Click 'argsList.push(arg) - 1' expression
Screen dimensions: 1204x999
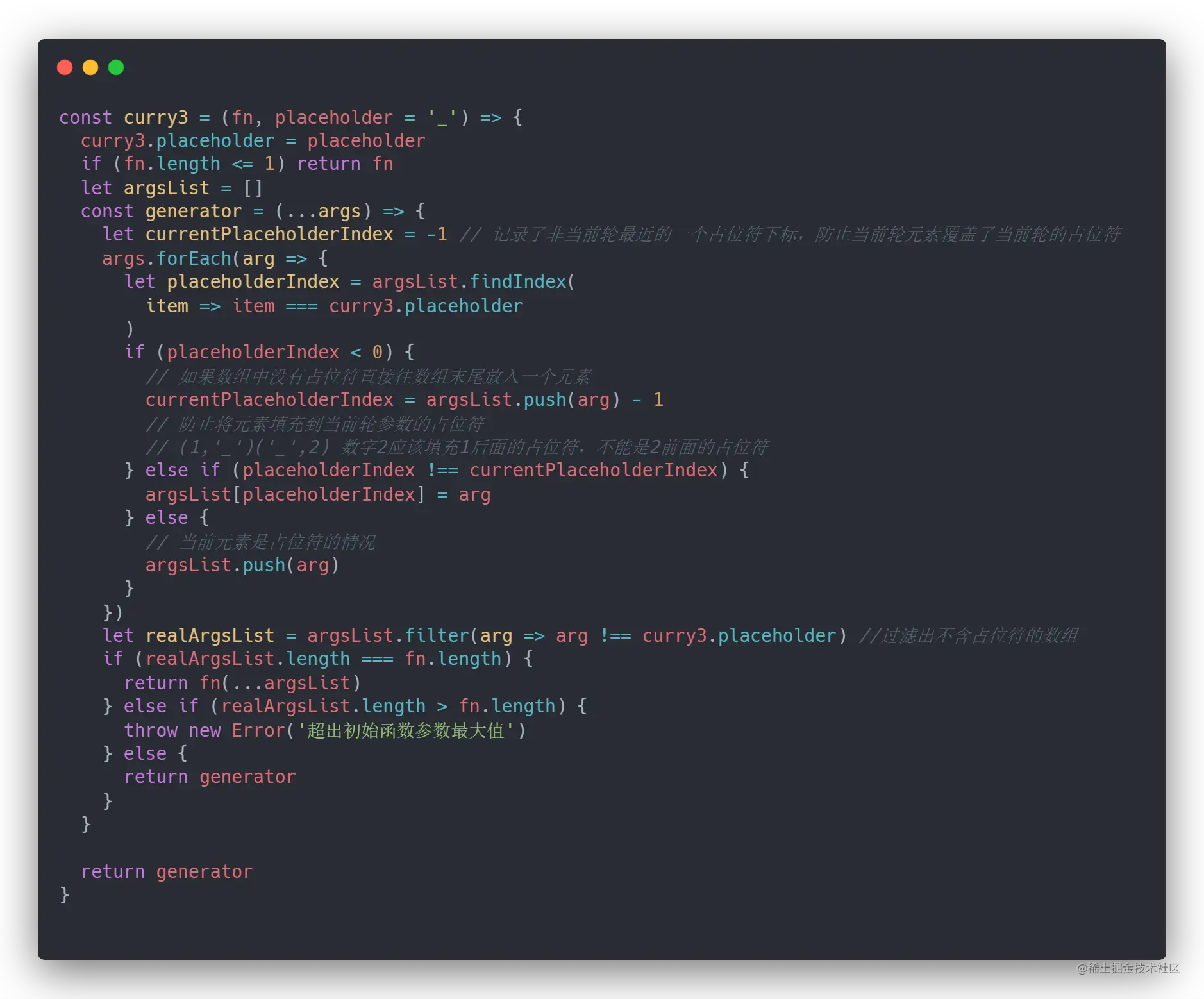(x=544, y=400)
